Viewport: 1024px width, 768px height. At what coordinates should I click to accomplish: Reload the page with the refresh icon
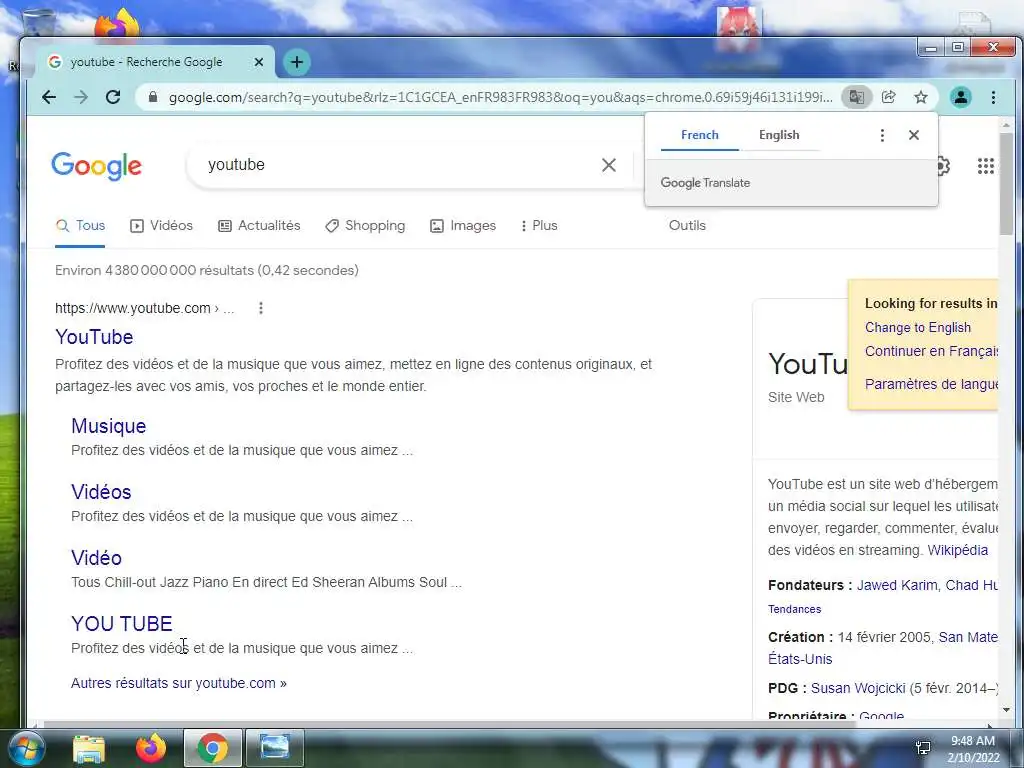[x=113, y=97]
